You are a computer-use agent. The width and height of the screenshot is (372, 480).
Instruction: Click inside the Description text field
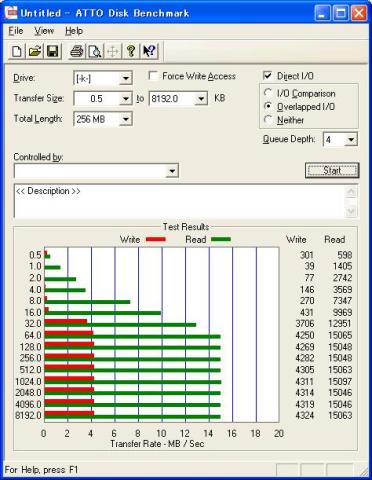click(x=180, y=201)
